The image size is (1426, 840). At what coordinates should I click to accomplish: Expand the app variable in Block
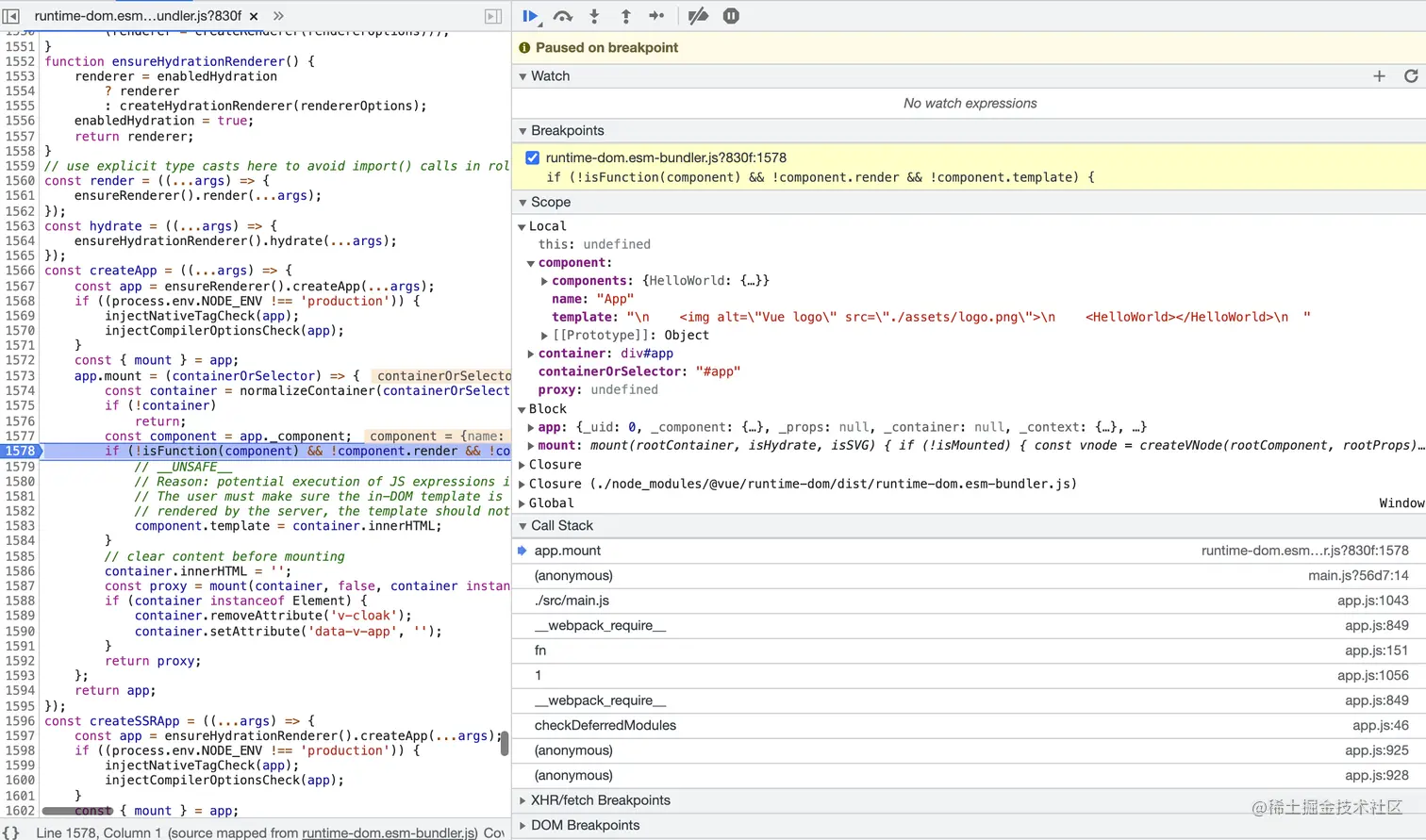pos(531,427)
